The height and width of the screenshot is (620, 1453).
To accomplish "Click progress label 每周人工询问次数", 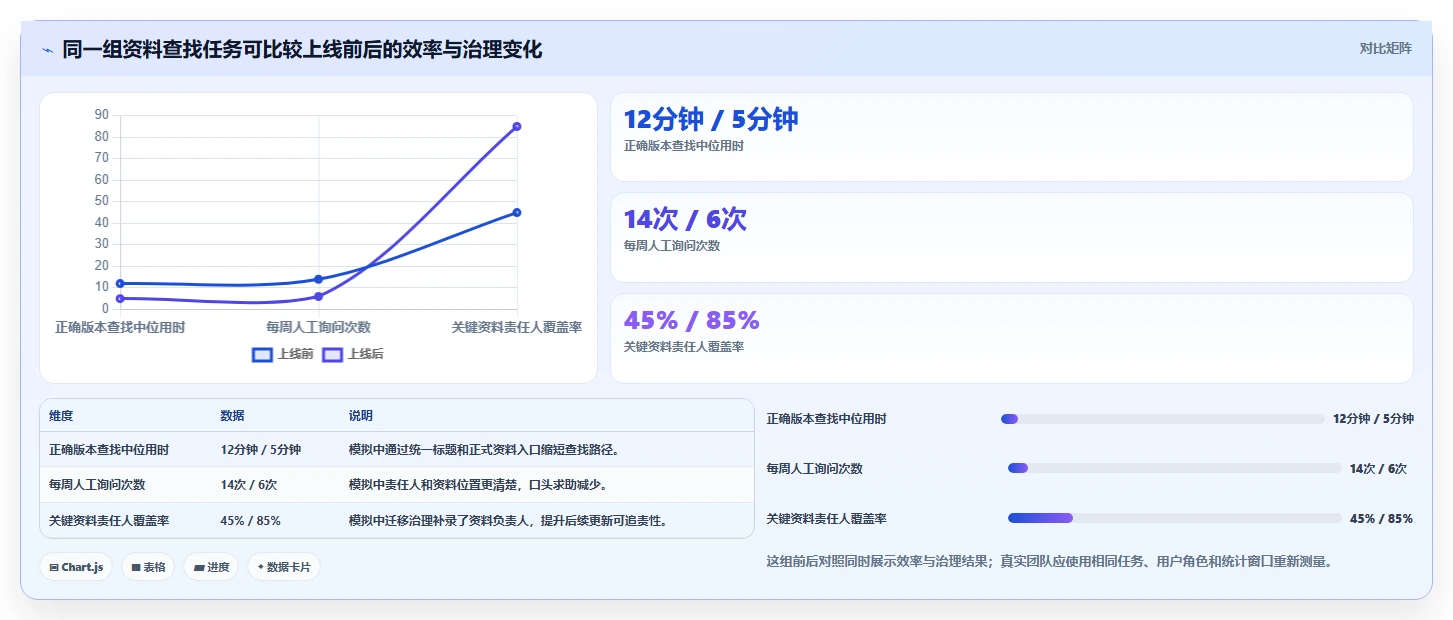I will pyautogui.click(x=814, y=468).
